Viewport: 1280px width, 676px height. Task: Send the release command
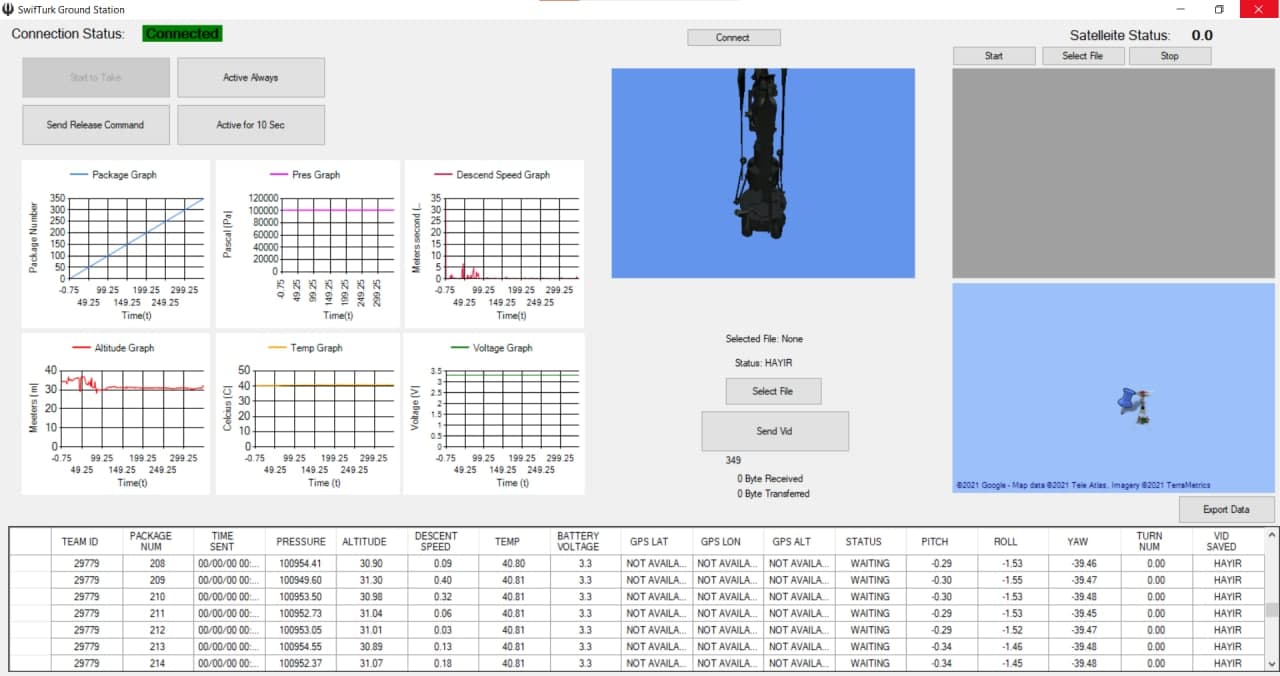click(96, 125)
